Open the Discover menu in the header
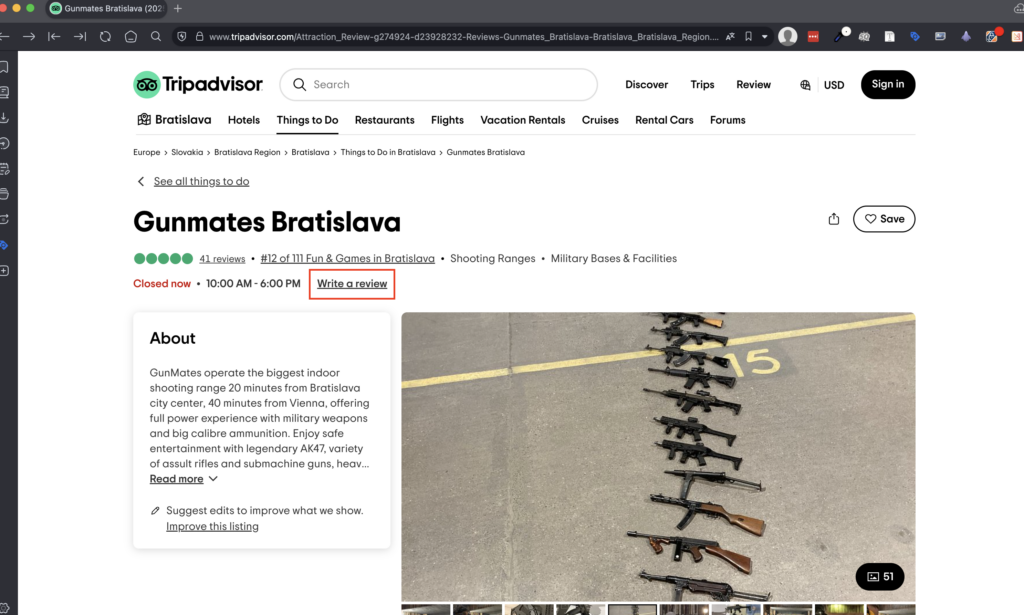This screenshot has width=1024, height=615. (647, 85)
